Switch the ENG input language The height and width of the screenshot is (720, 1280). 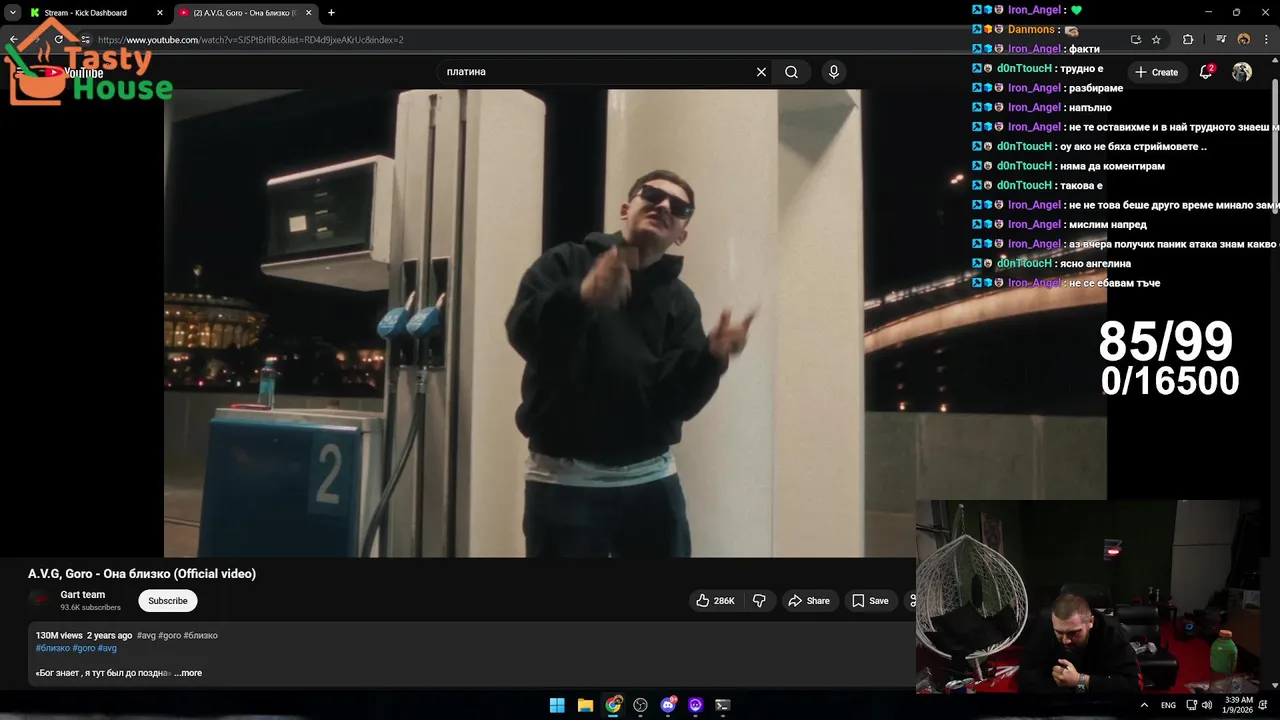coord(1168,705)
